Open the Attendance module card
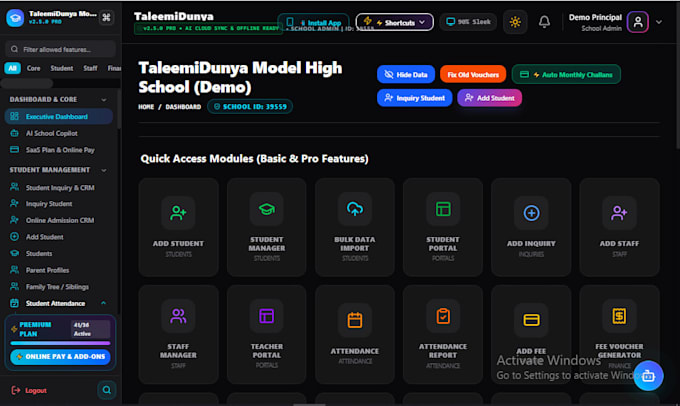 (355, 334)
